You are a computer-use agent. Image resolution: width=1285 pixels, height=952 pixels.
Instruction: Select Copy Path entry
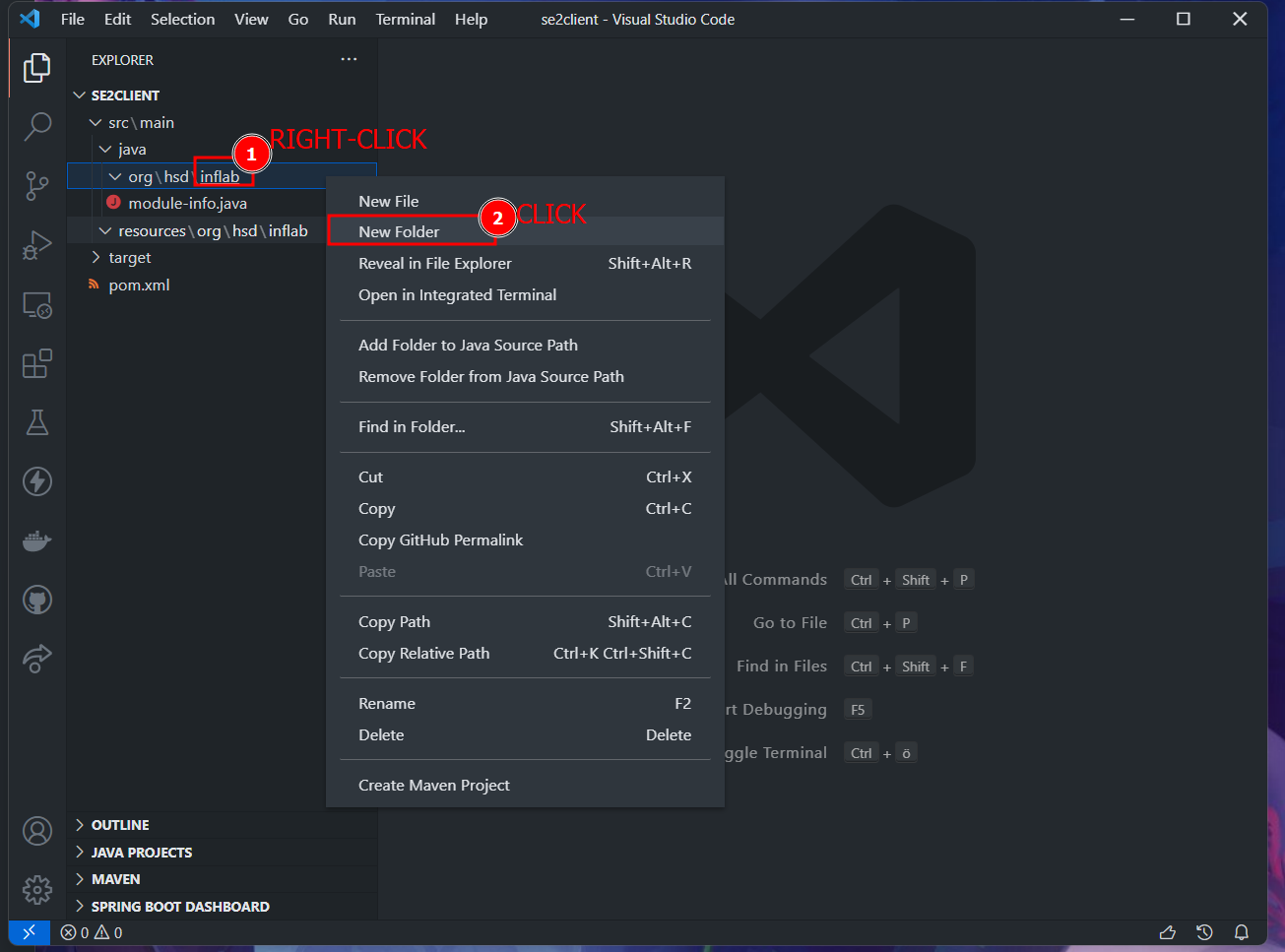click(x=525, y=621)
